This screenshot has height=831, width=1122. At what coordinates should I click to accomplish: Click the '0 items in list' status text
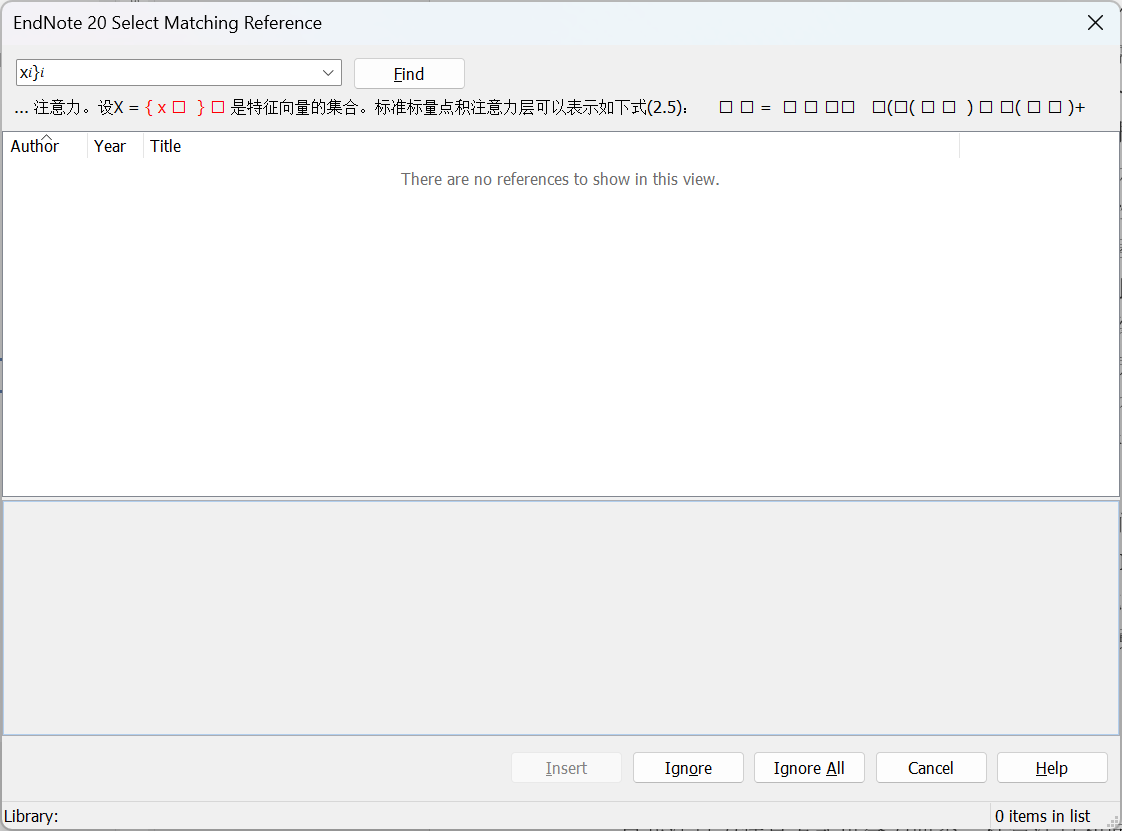click(1042, 816)
